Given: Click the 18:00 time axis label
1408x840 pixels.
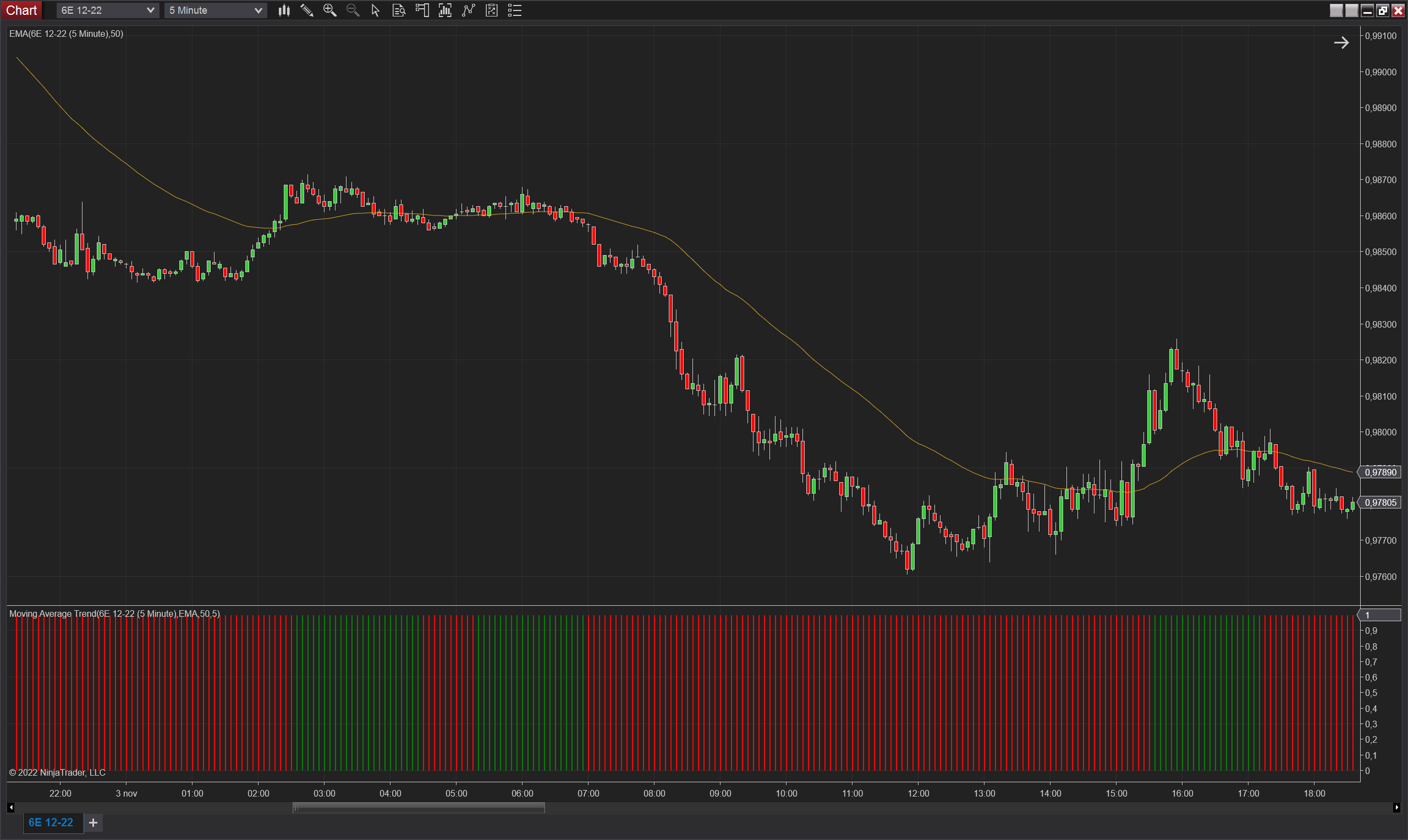Looking at the screenshot, I should coord(1314,794).
